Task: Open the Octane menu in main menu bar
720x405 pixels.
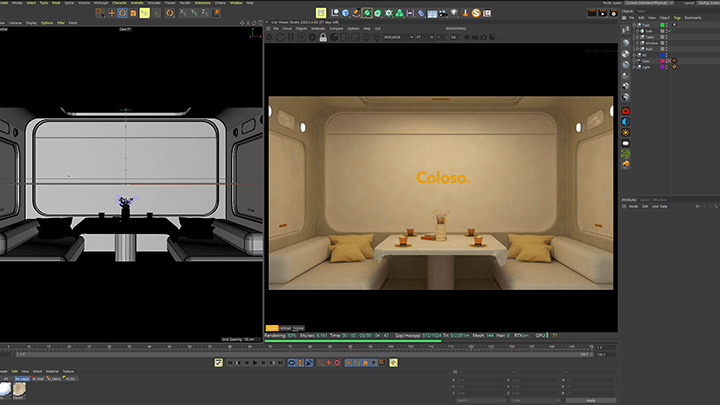Action: tap(220, 3)
